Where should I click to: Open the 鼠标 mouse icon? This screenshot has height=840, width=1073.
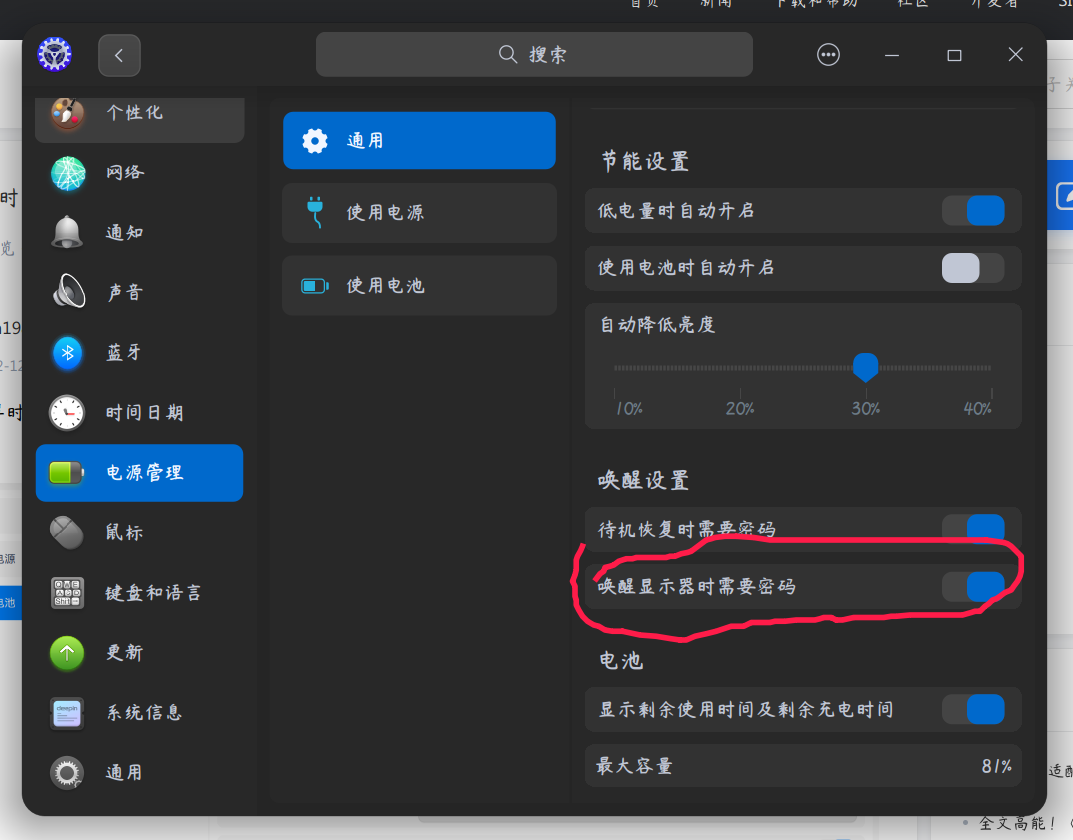[66, 533]
